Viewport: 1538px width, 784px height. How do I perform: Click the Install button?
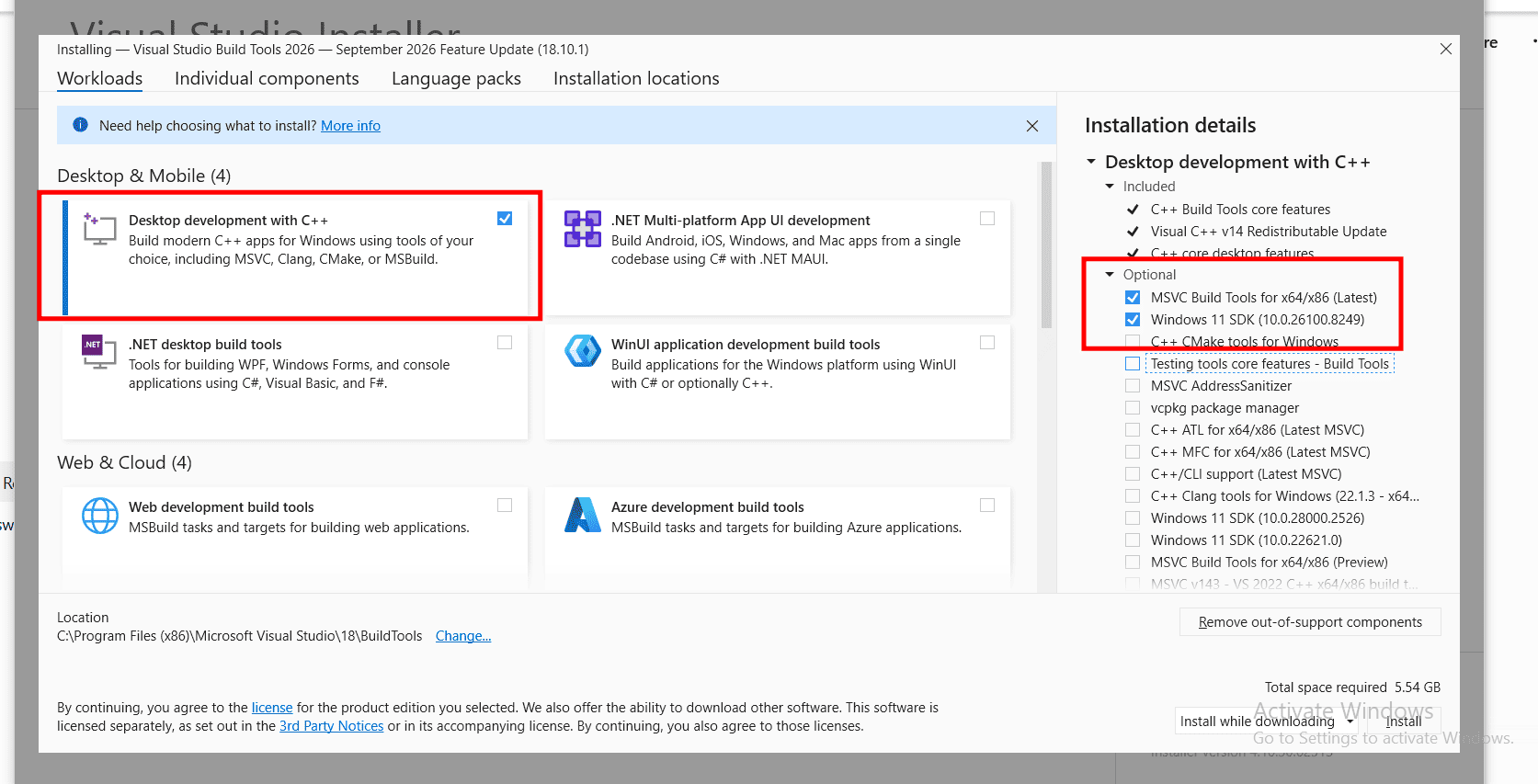[1404, 722]
